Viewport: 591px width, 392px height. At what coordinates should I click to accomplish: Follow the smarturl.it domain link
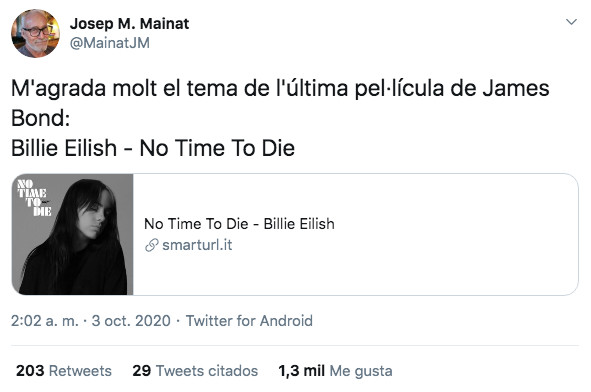(x=197, y=245)
